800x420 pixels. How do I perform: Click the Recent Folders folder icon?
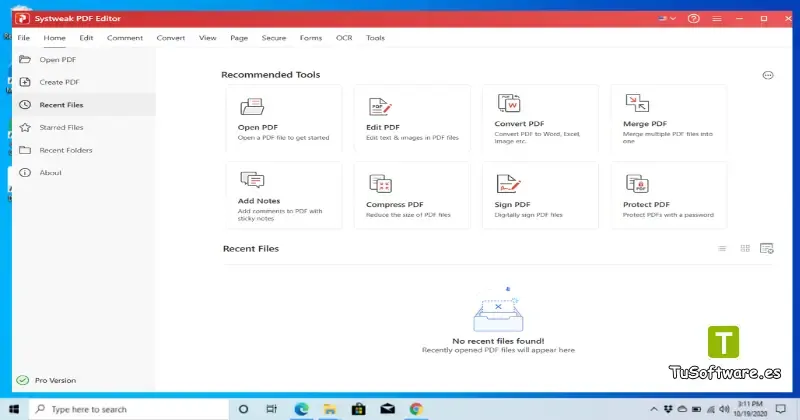tap(24, 150)
